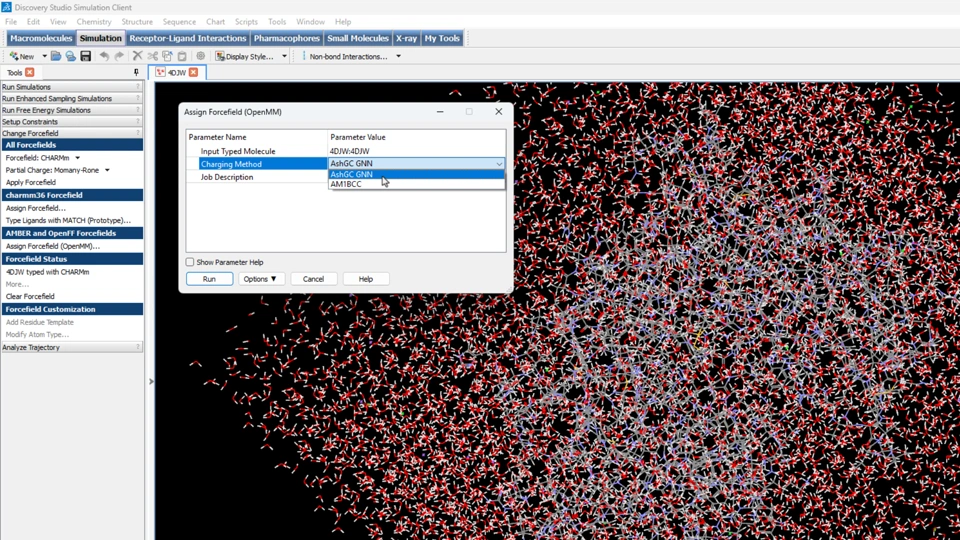Click 4DJW typed with CHARMm status
This screenshot has height=540, width=960.
pyautogui.click(x=47, y=272)
